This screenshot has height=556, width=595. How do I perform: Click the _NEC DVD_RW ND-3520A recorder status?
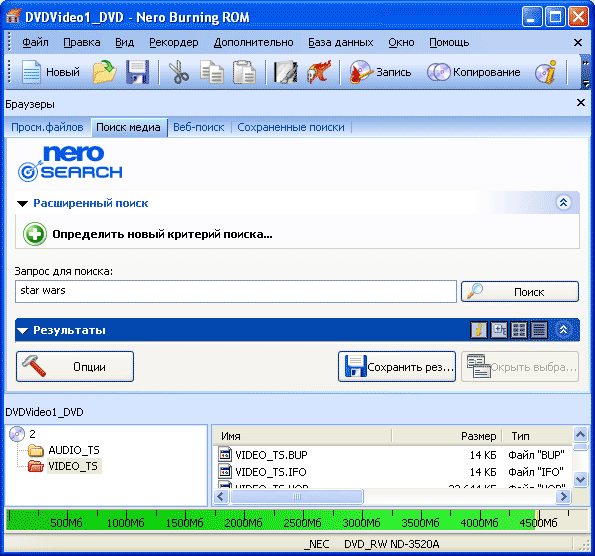click(x=372, y=544)
